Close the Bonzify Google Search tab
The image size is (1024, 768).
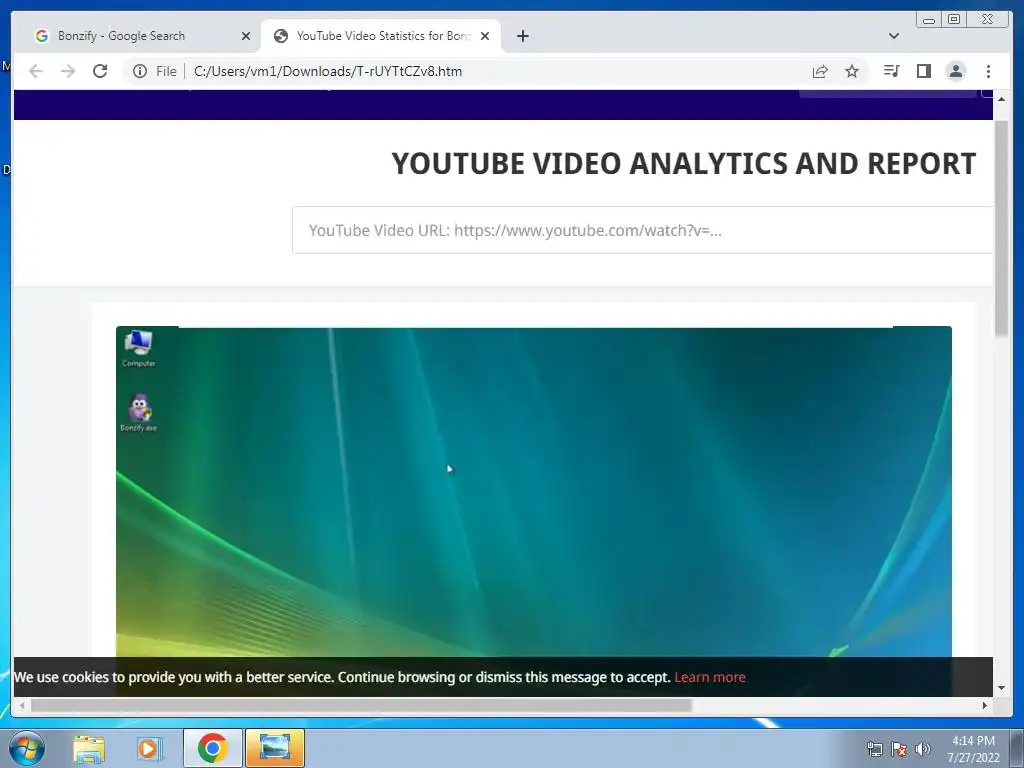pyautogui.click(x=246, y=36)
